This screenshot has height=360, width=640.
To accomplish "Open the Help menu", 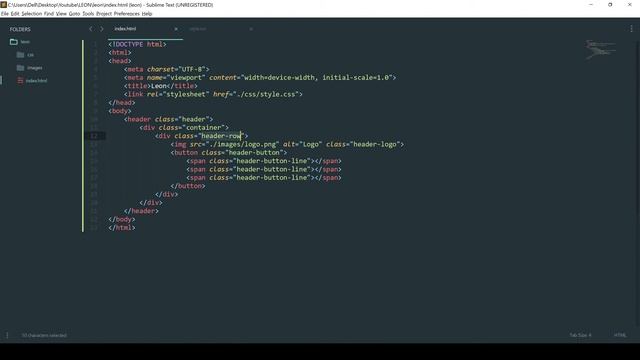I will pyautogui.click(x=147, y=13).
